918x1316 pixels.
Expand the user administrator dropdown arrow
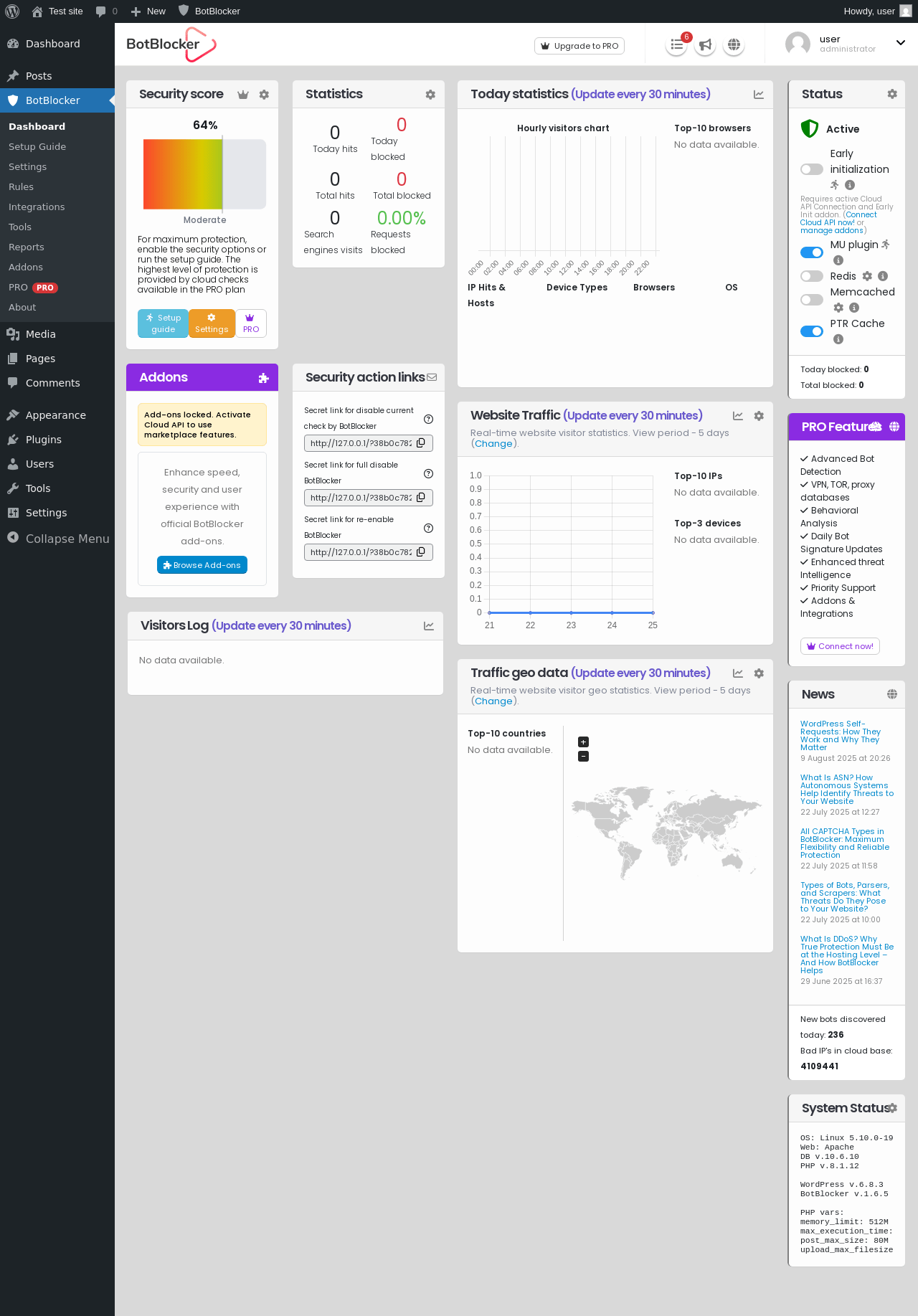pyautogui.click(x=901, y=43)
